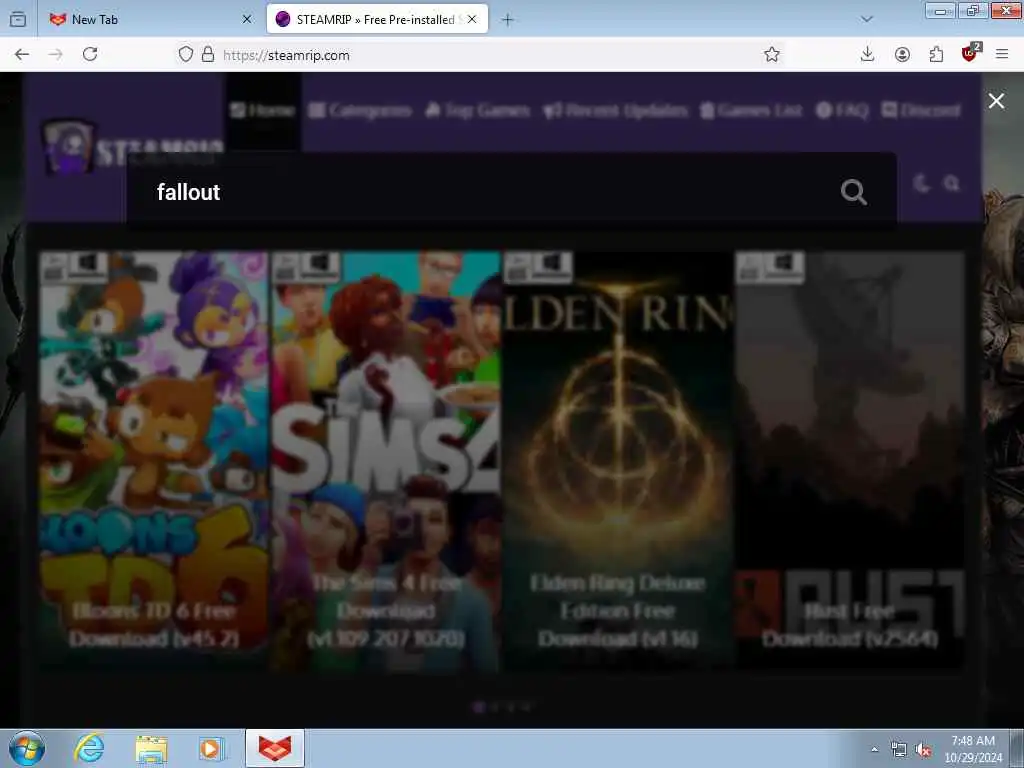Screen dimensions: 1024x768
Task: Toggle dark mode with the moon icon
Action: click(921, 184)
